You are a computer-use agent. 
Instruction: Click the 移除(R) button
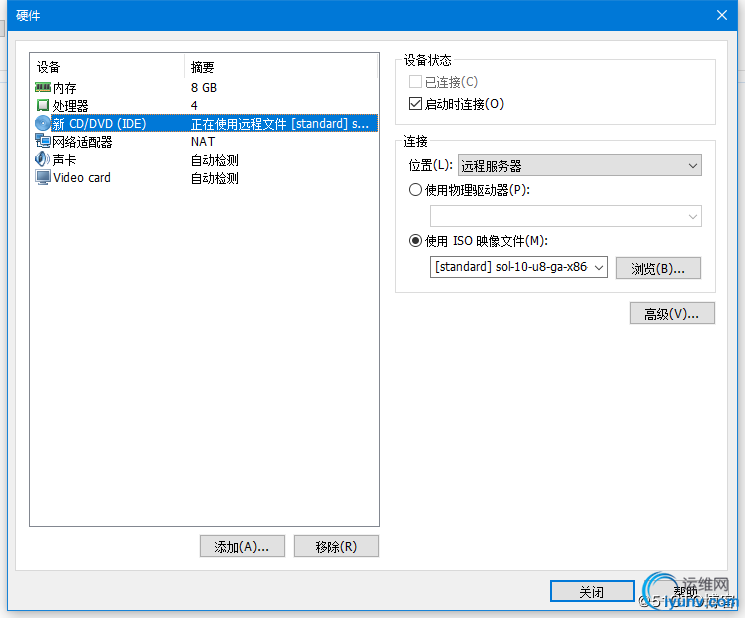click(x=336, y=546)
